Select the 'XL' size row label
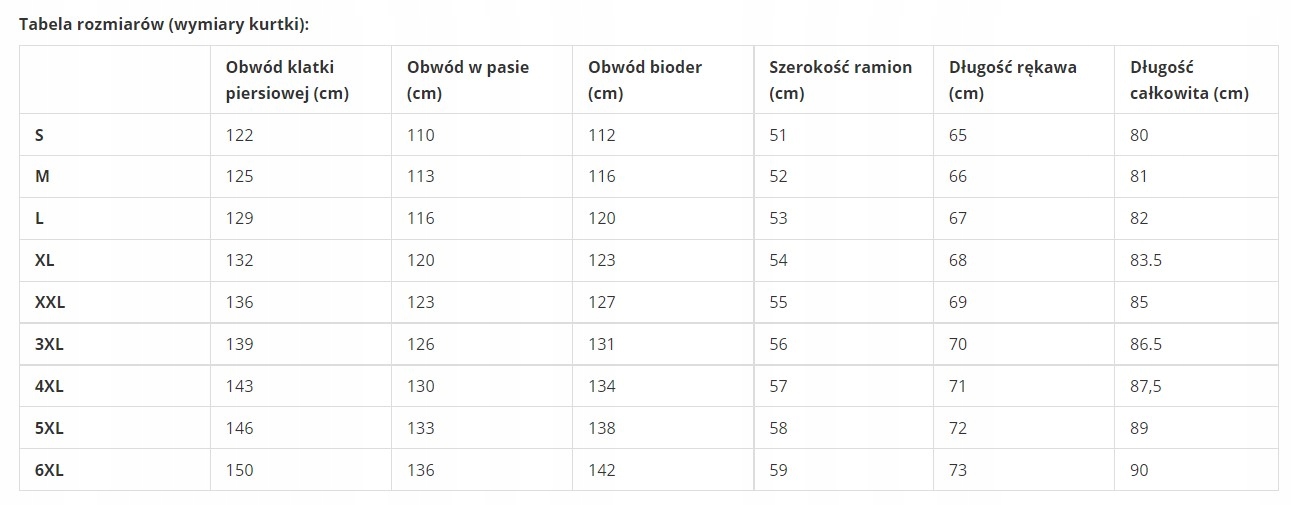Viewport: 1292px width, 505px height. click(45, 260)
